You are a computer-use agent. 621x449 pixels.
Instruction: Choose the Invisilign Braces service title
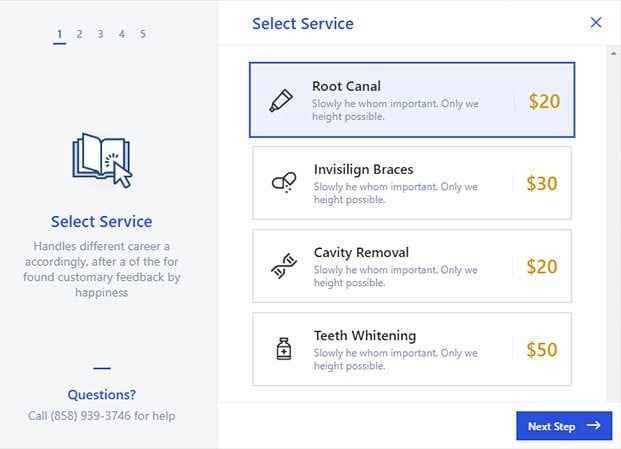tap(363, 169)
